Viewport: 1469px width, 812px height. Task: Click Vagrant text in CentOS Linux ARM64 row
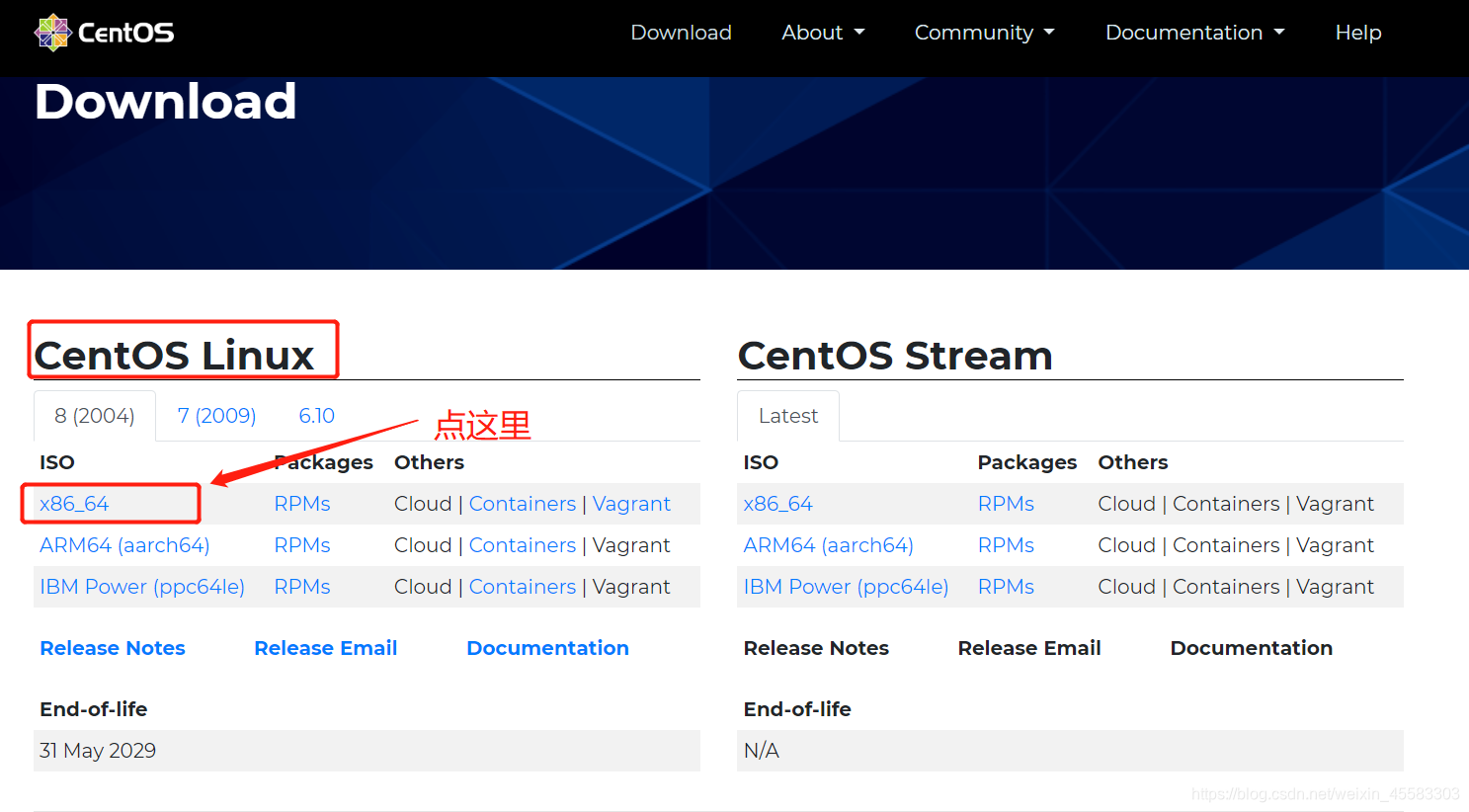click(x=631, y=545)
